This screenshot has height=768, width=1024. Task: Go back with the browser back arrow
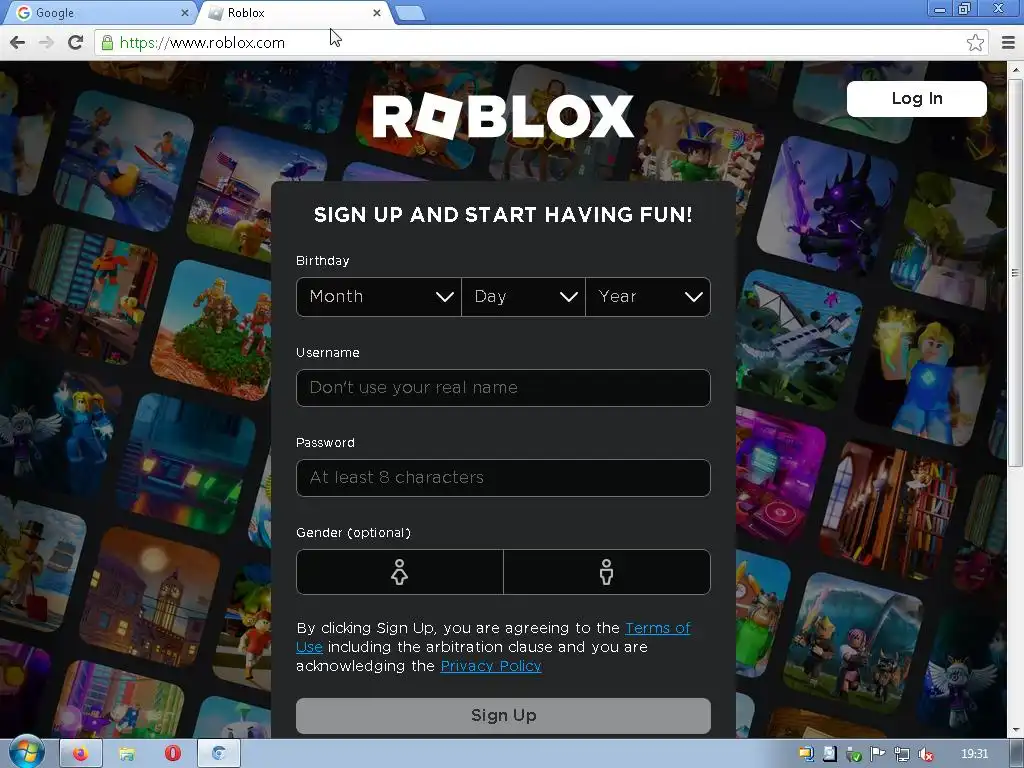coord(18,42)
